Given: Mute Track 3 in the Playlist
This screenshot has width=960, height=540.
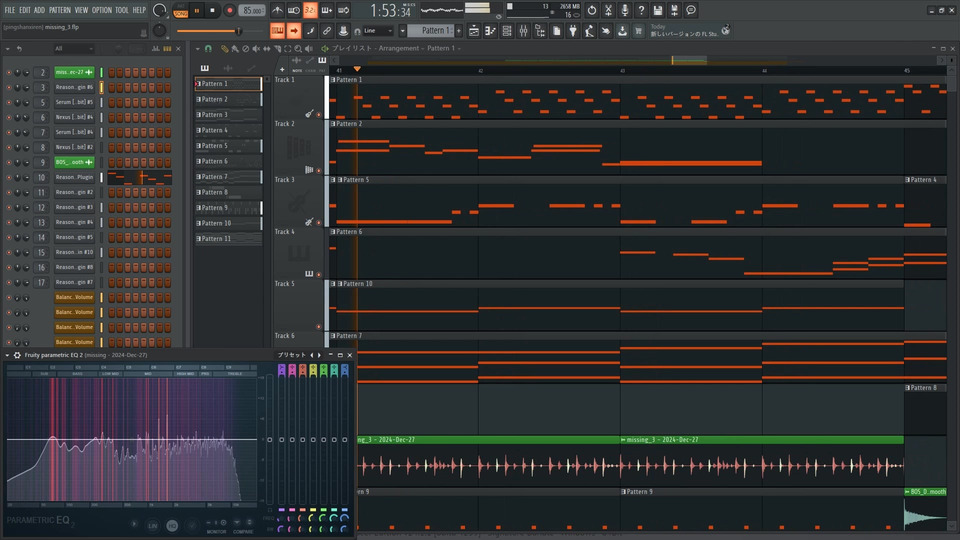Looking at the screenshot, I should (x=318, y=222).
